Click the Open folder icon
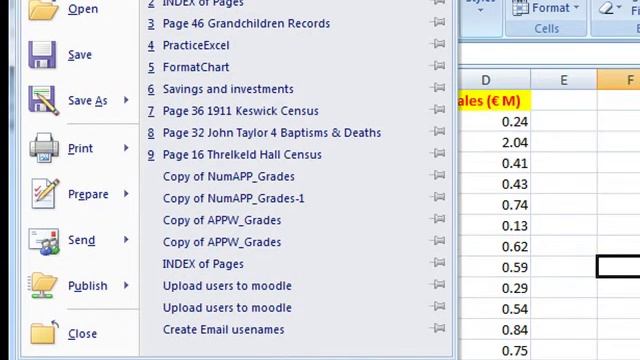Viewport: 640px width, 360px height. coord(43,9)
